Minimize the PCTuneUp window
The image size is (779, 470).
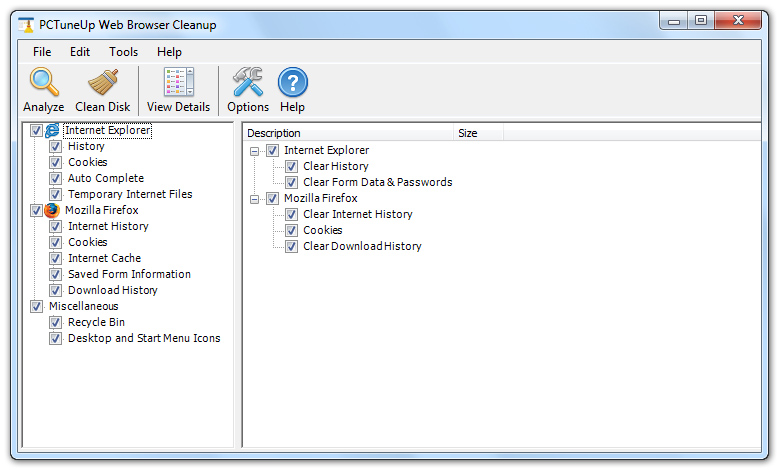[x=674, y=21]
